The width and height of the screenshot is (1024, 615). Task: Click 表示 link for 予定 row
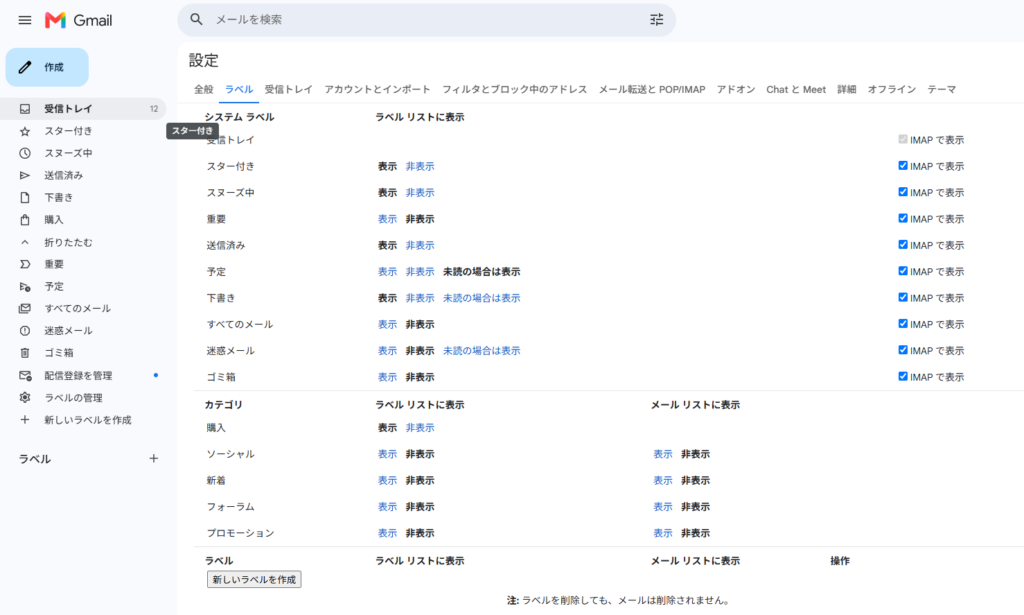387,272
